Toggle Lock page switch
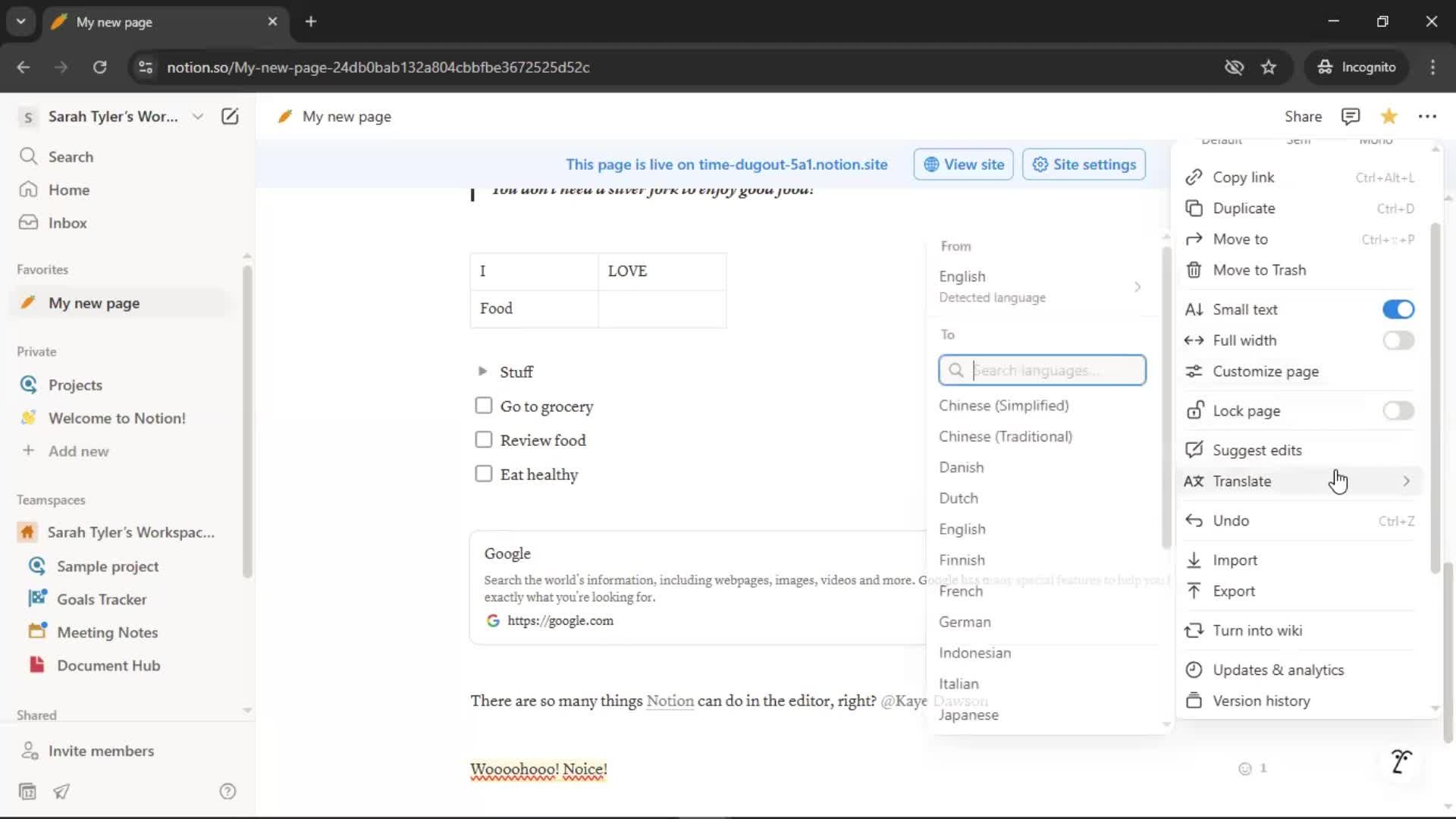Screen dimensions: 1456x819 click(x=1398, y=411)
